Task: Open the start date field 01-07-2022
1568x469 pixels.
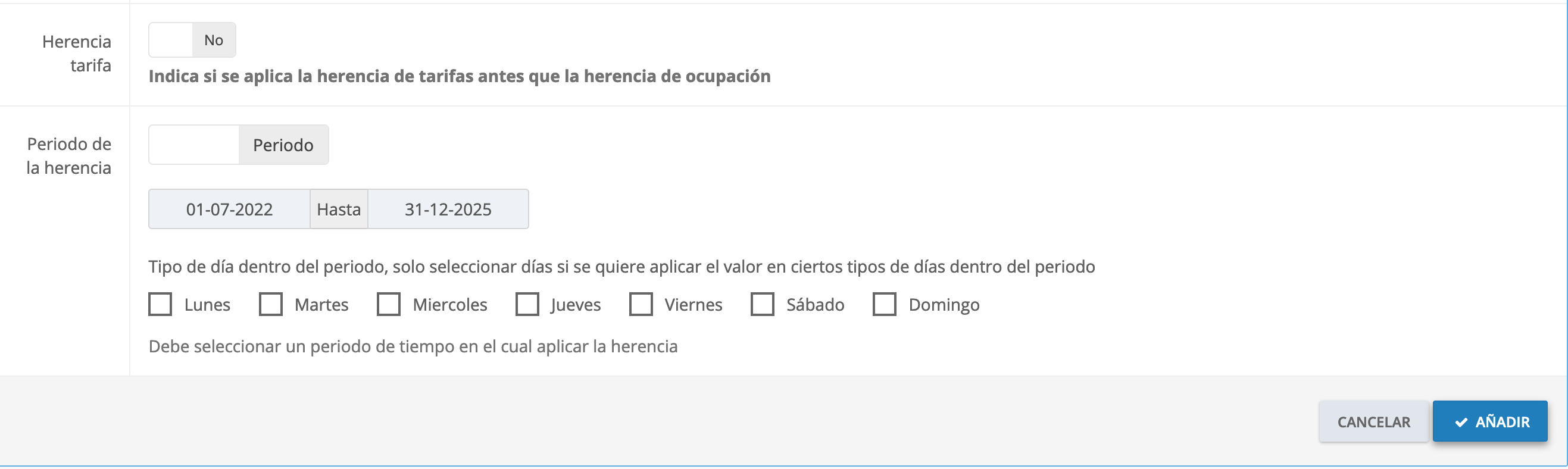Action: click(229, 210)
